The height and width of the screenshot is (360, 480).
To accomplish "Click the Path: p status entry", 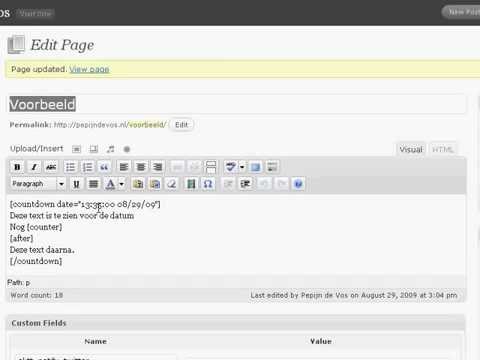I will [x=19, y=283].
